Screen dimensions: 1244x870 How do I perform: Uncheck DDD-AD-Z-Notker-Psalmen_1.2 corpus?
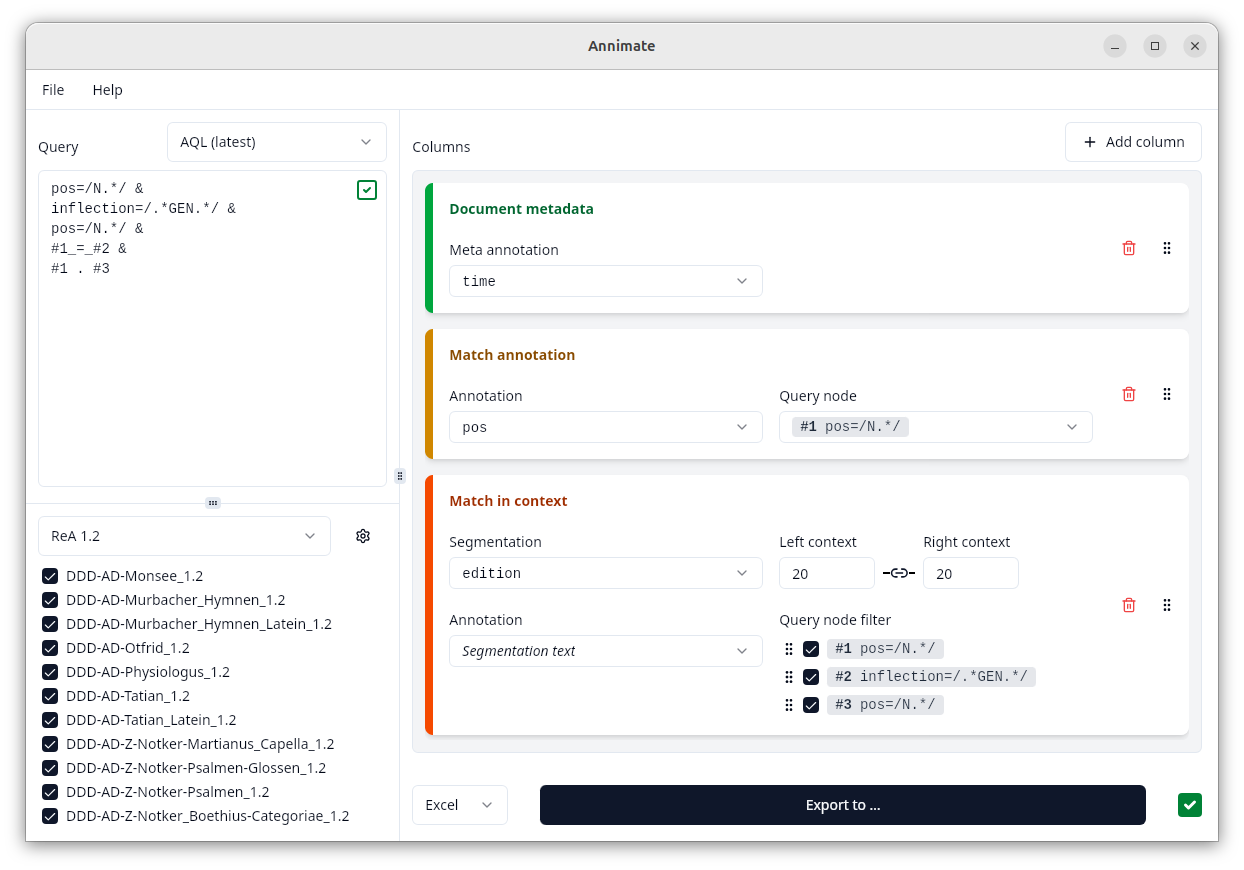pos(50,792)
